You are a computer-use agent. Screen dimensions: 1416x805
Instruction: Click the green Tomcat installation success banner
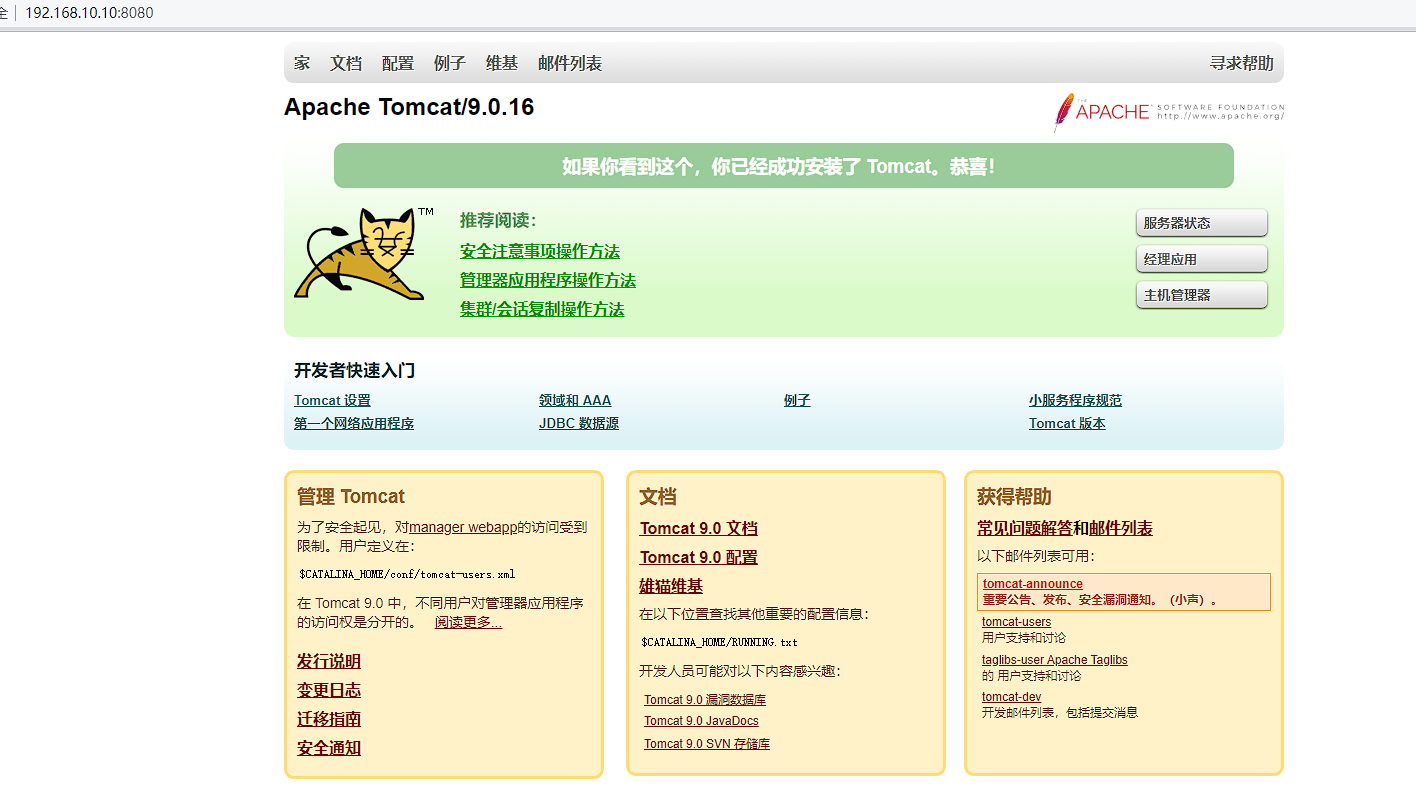[x=784, y=166]
